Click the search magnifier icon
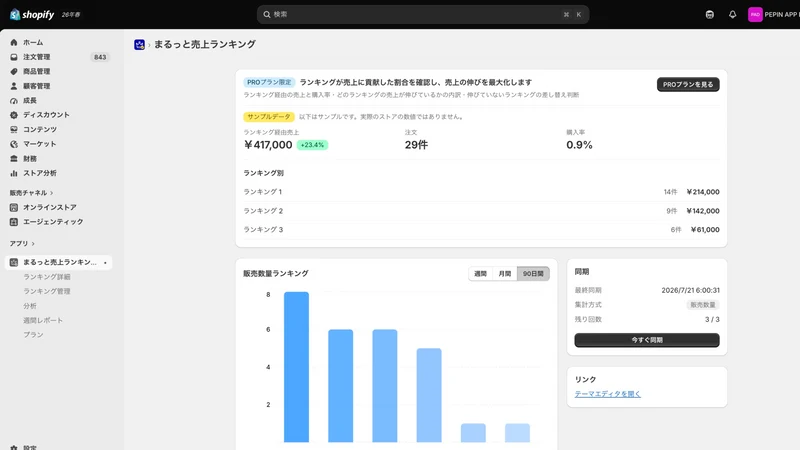 pyautogui.click(x=266, y=14)
